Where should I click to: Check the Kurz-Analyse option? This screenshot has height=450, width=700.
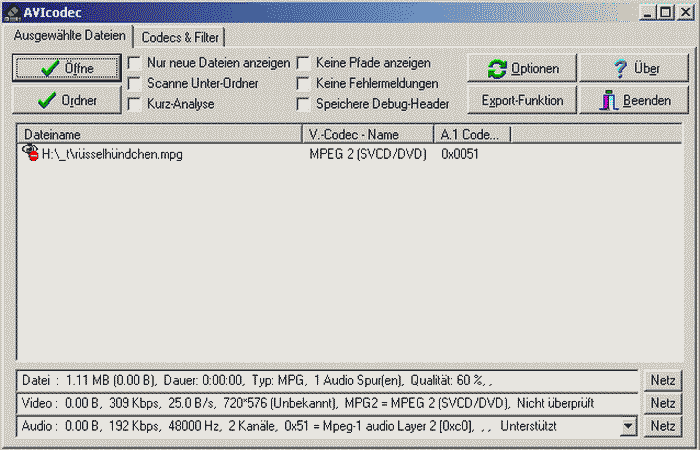click(x=135, y=103)
